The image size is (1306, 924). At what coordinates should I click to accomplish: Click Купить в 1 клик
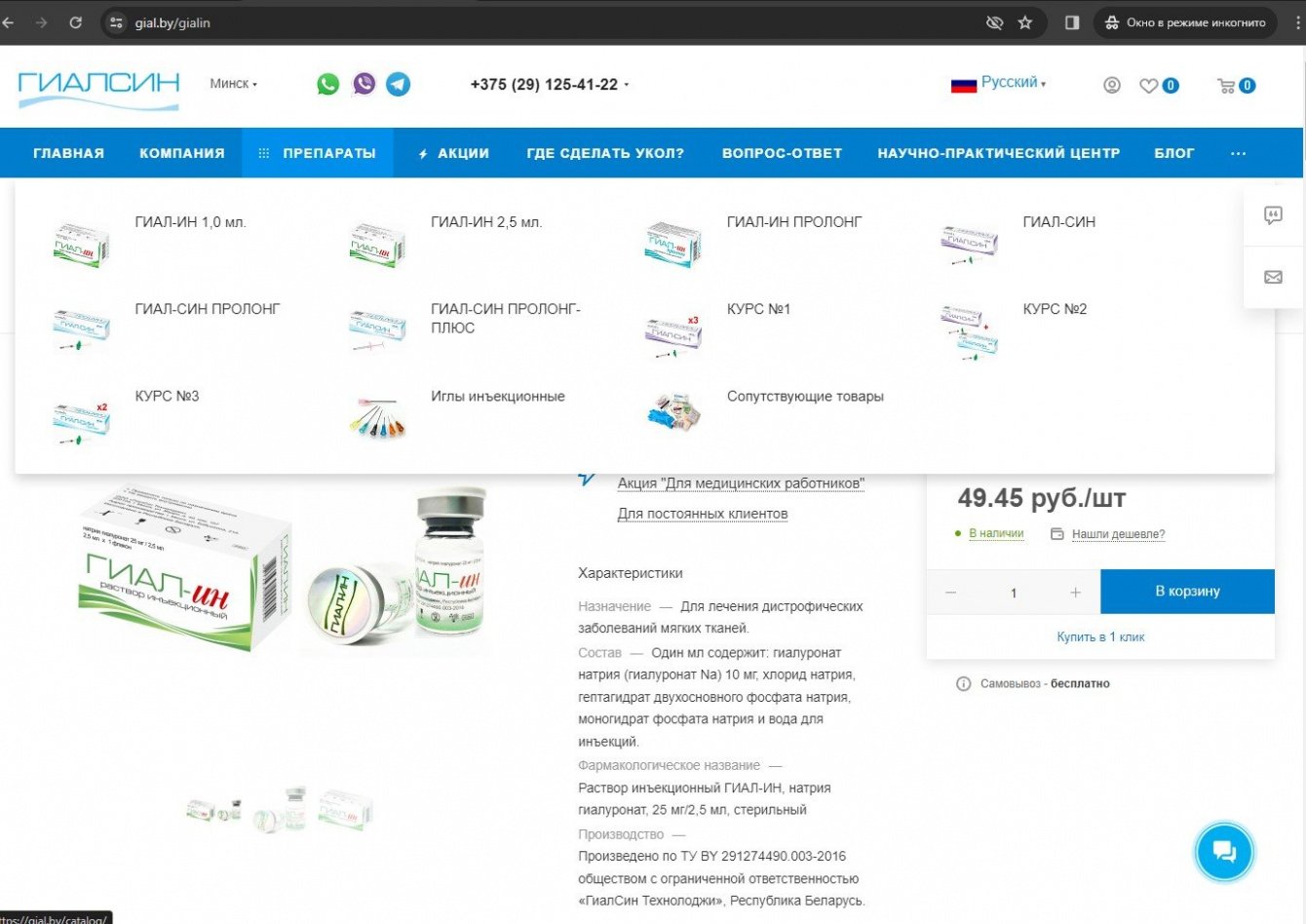pos(1100,637)
